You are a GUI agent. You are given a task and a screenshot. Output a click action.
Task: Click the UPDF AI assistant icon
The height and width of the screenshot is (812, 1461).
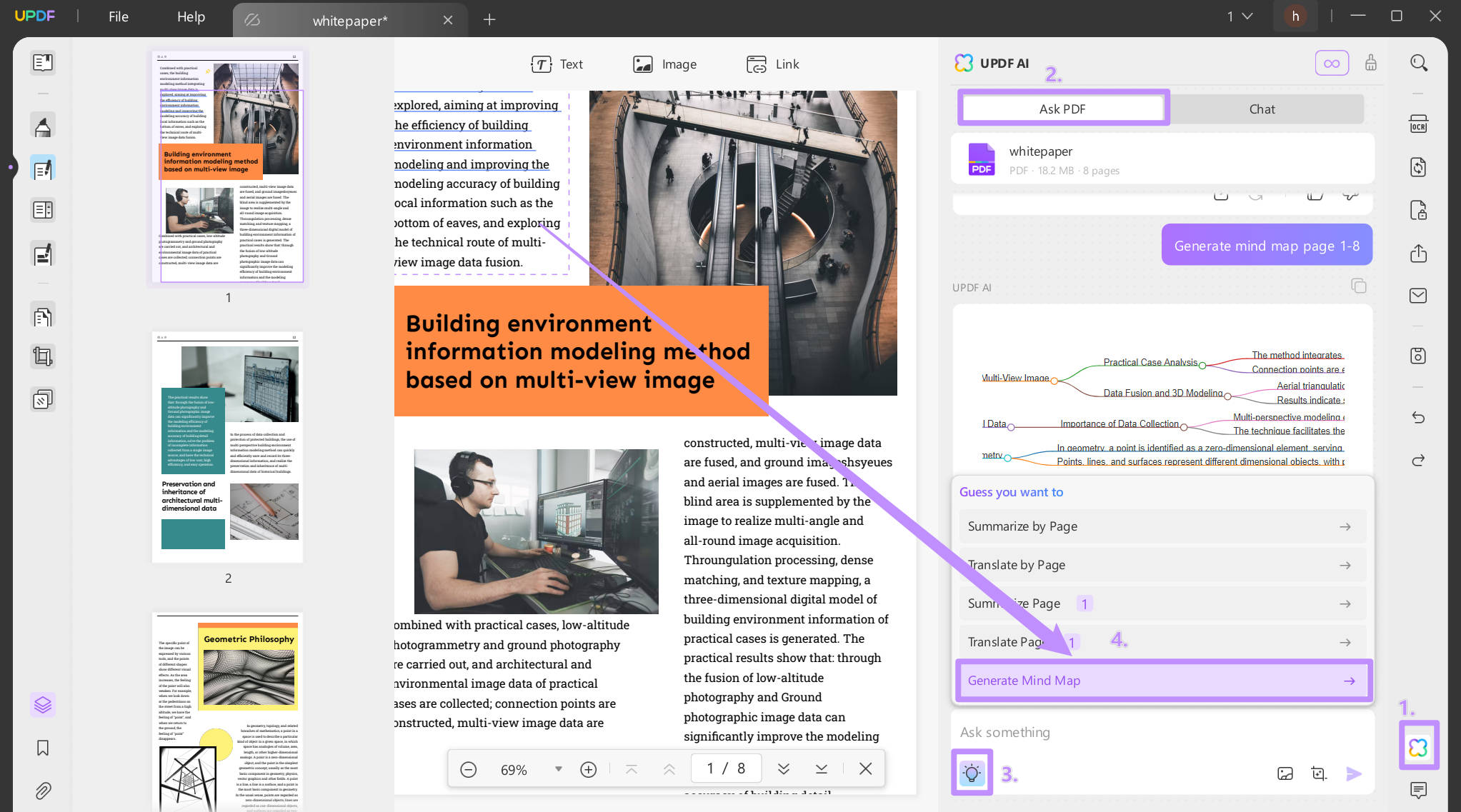click(x=1420, y=746)
